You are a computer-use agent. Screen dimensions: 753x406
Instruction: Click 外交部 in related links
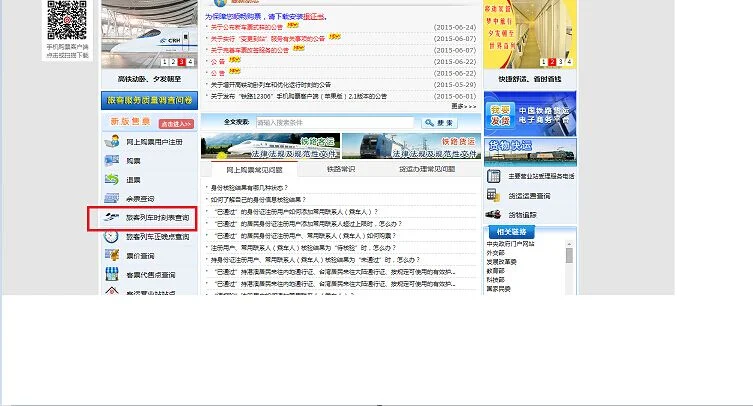pyautogui.click(x=495, y=253)
